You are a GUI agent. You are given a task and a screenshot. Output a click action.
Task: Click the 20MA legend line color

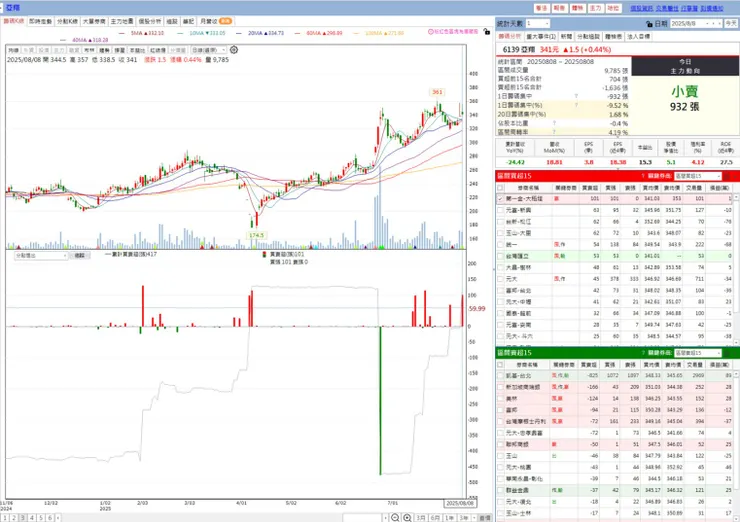pyautogui.click(x=238, y=33)
